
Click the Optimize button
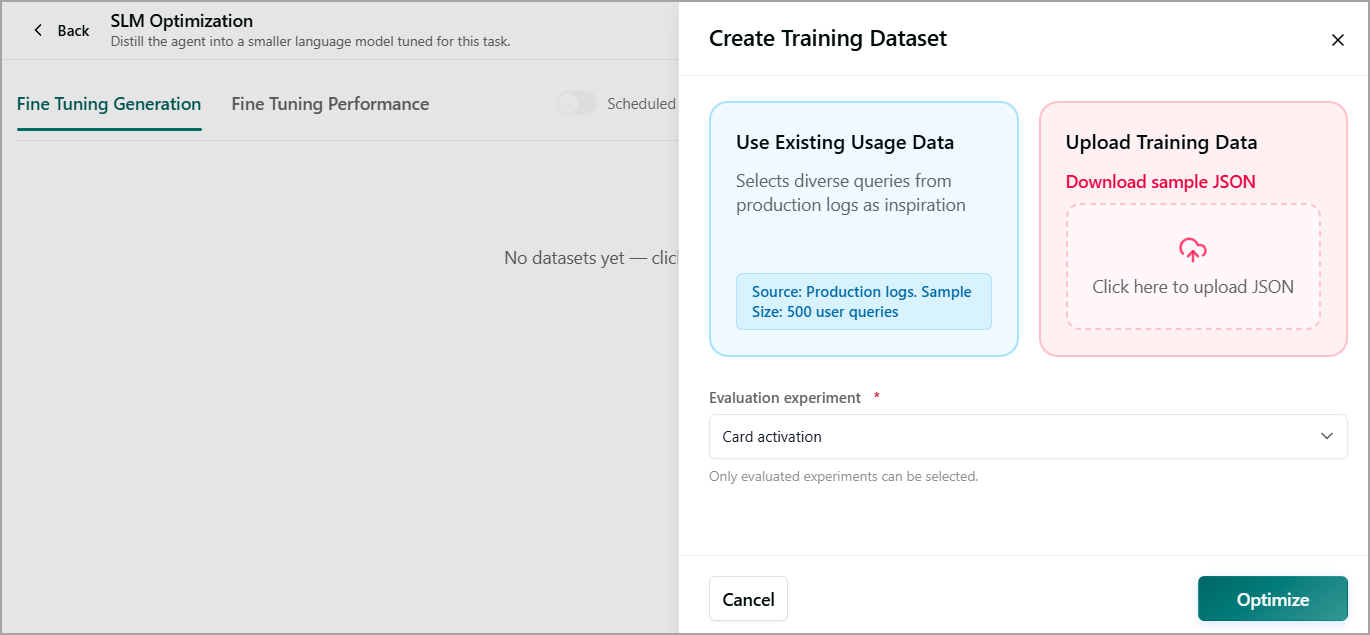pyautogui.click(x=1273, y=599)
